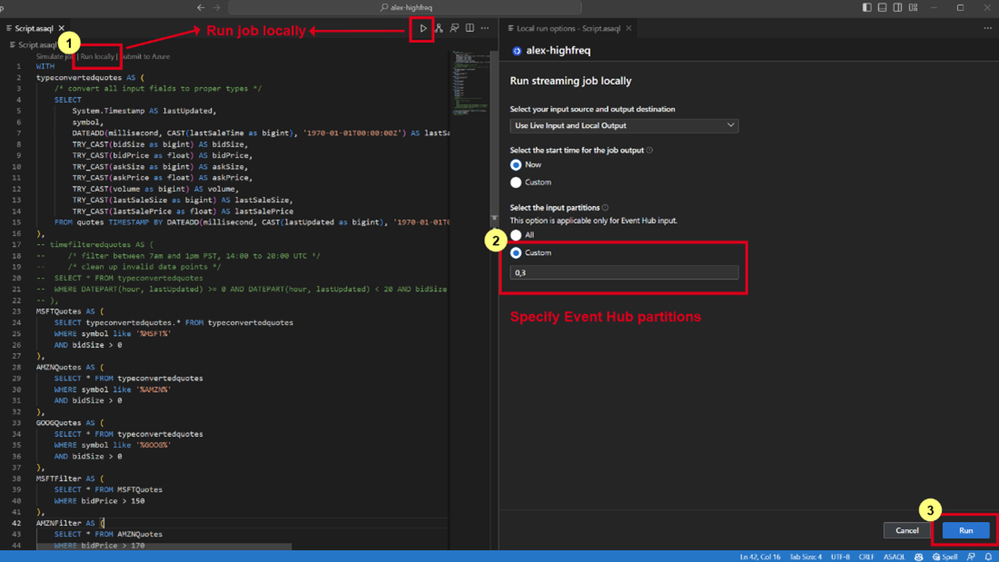Open the job diagram icon in editor toolbar

pyautogui.click(x=439, y=28)
